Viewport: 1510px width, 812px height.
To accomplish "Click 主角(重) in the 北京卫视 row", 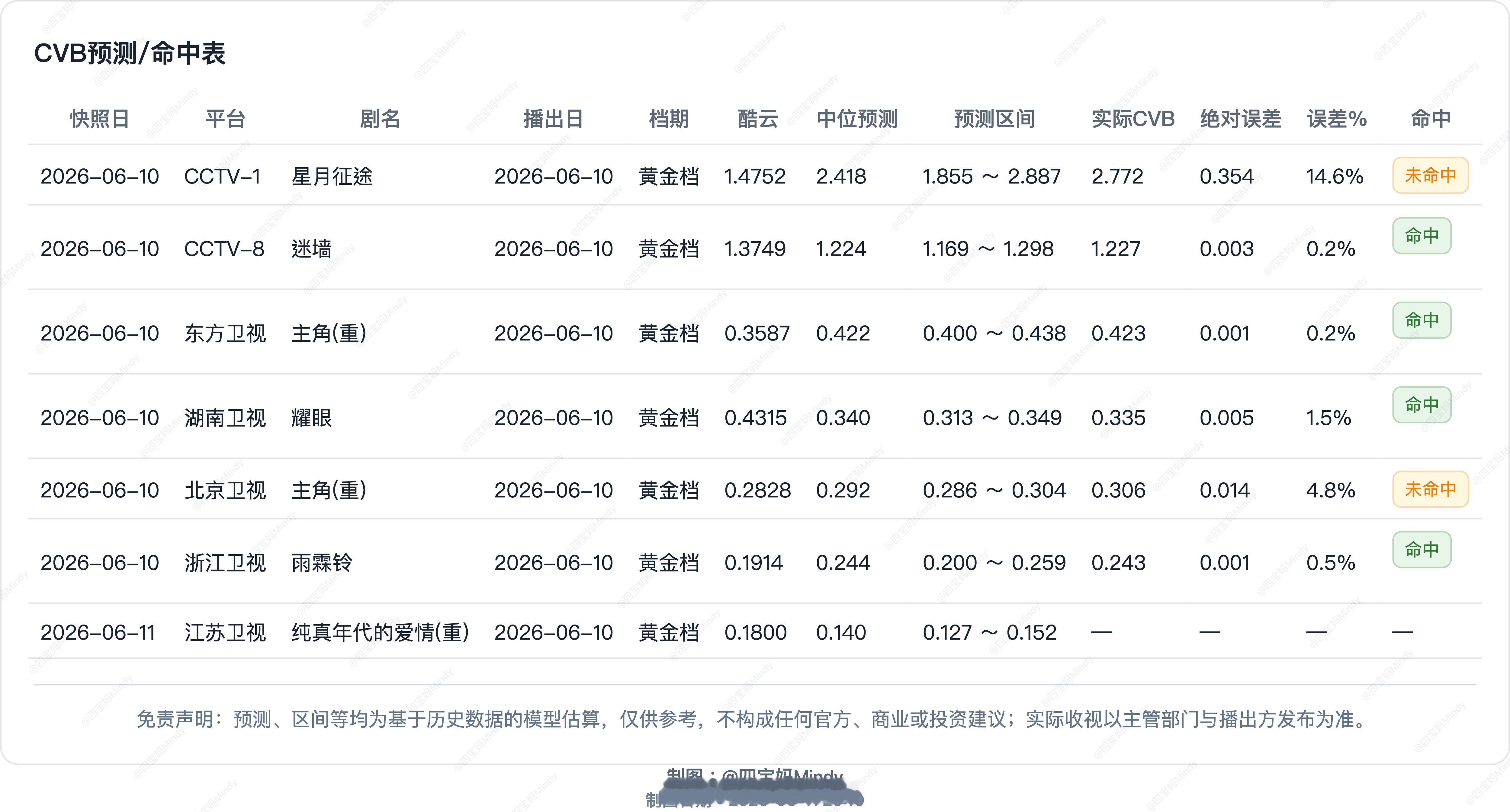I will (329, 490).
